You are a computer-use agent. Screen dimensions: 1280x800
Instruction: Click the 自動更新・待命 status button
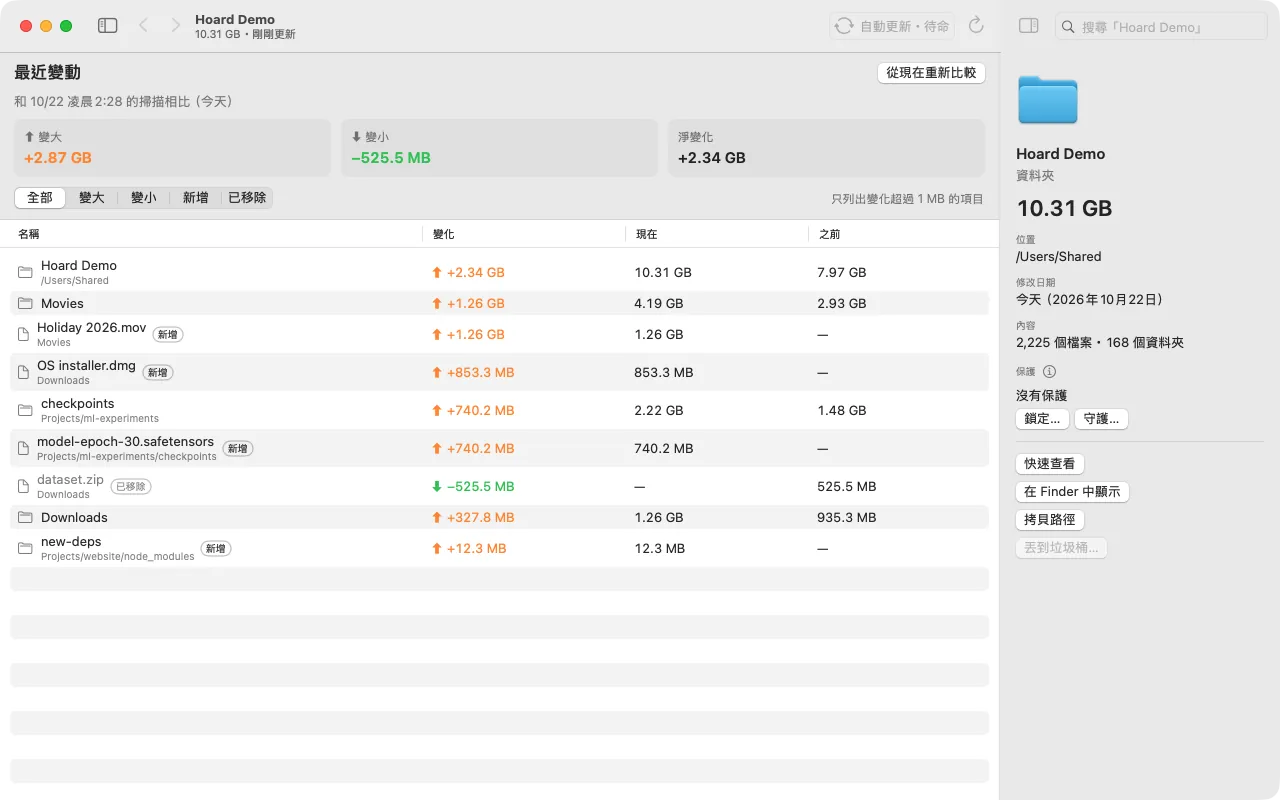click(892, 26)
